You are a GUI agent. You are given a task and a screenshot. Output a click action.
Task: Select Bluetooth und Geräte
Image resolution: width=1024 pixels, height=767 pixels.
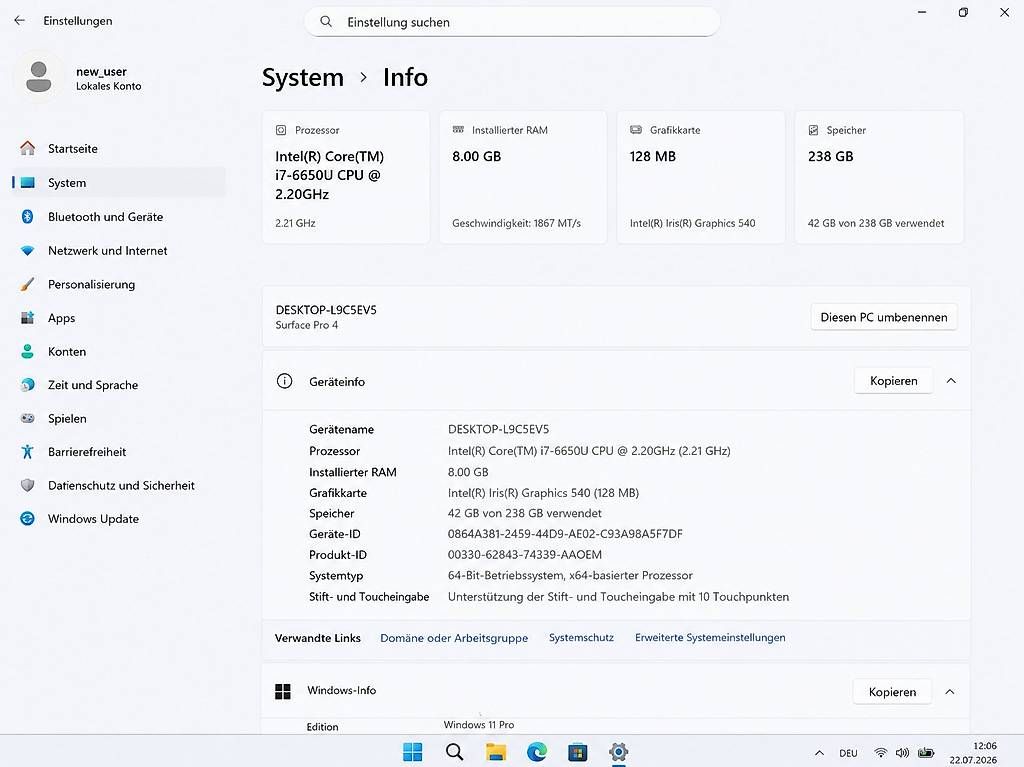tap(119, 216)
